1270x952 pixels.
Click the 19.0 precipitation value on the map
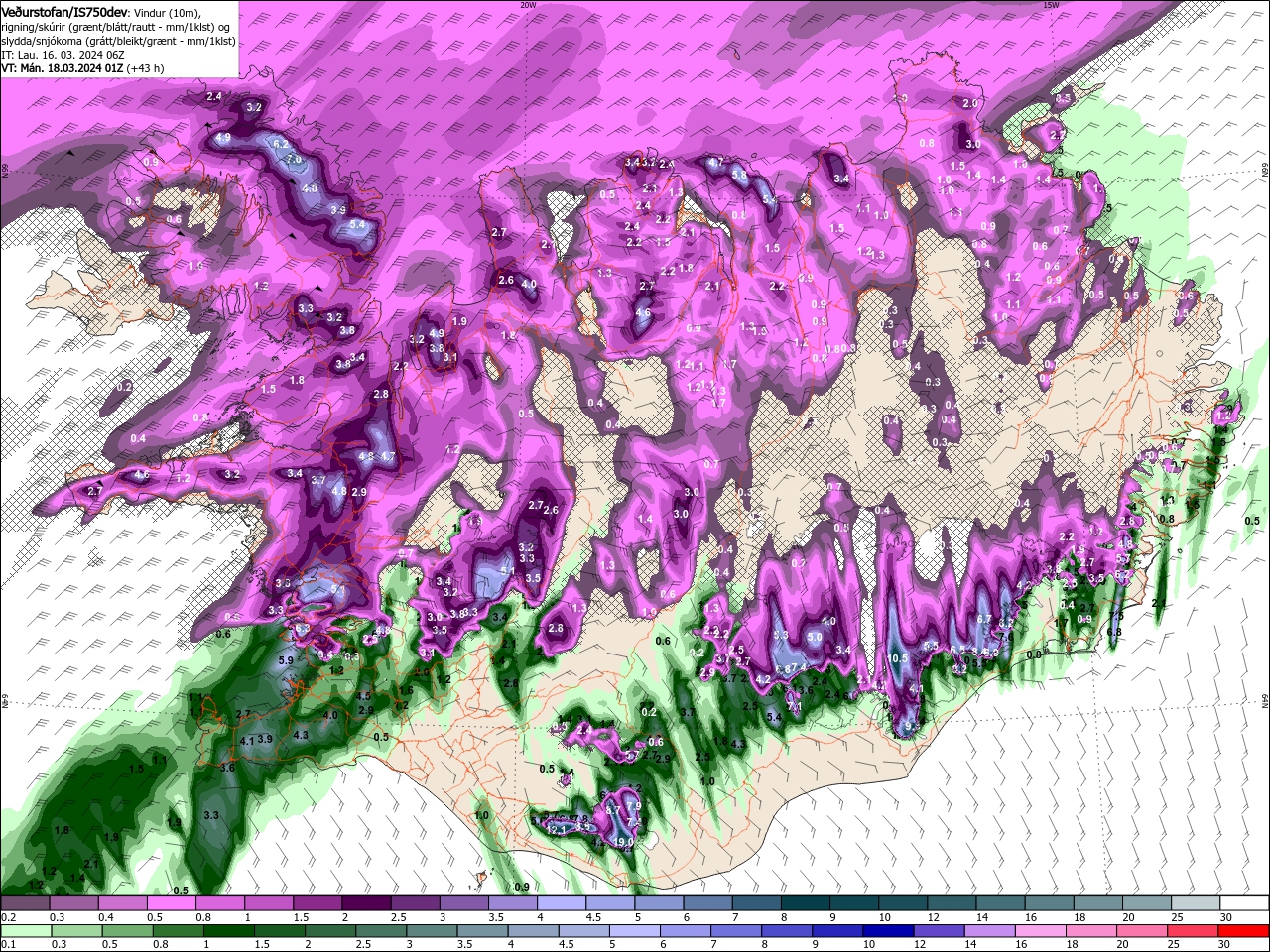click(625, 842)
